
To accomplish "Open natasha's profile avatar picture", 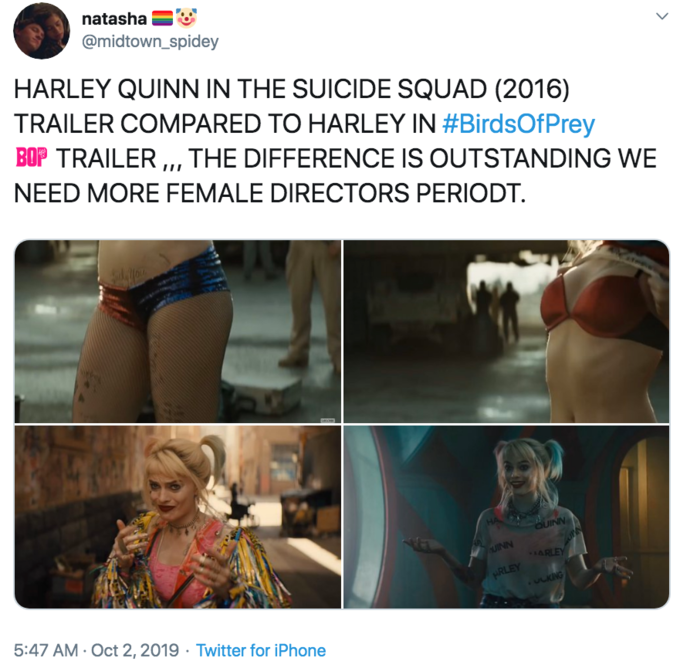I will click(41, 32).
